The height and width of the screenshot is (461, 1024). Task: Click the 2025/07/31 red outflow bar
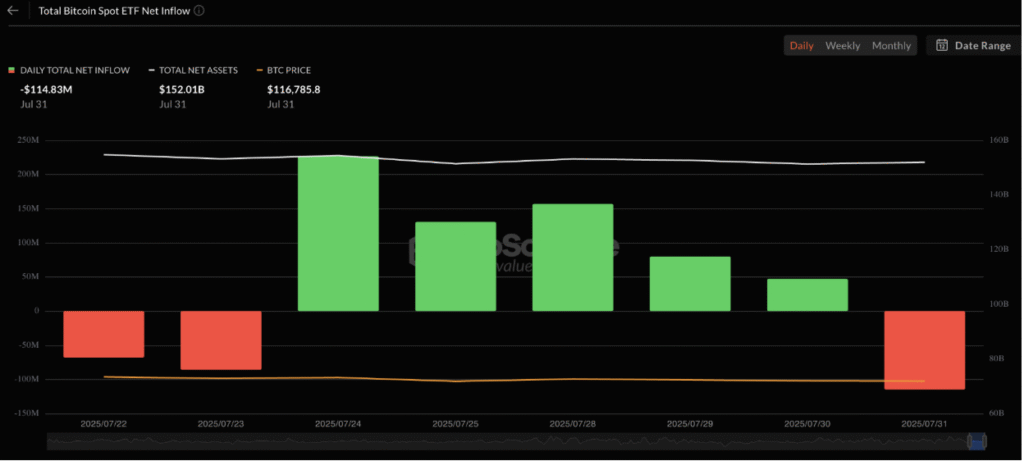pyautogui.click(x=924, y=350)
